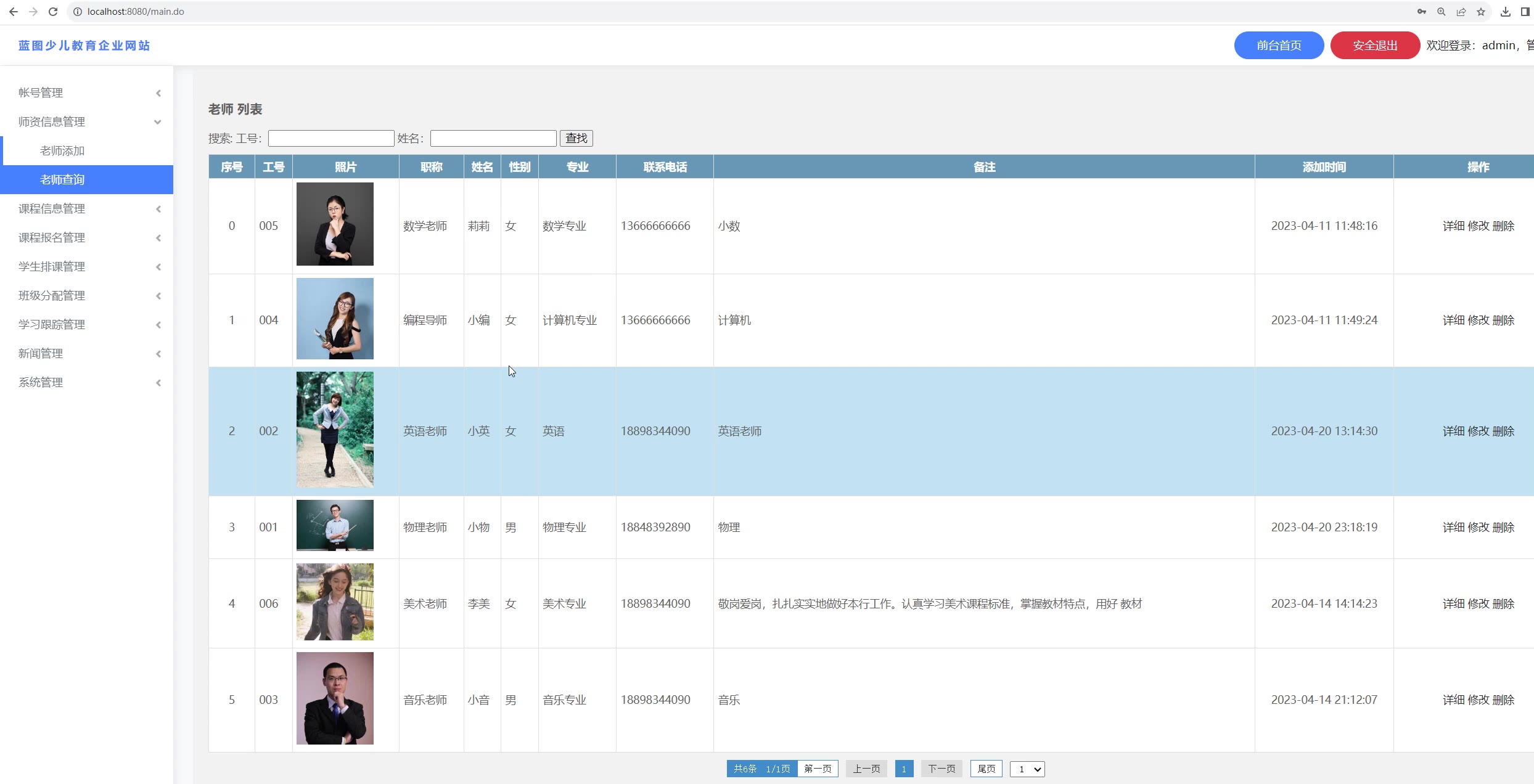This screenshot has width=1534, height=784.
Task: Open the browser zoom magnifier icon
Action: click(x=1442, y=12)
